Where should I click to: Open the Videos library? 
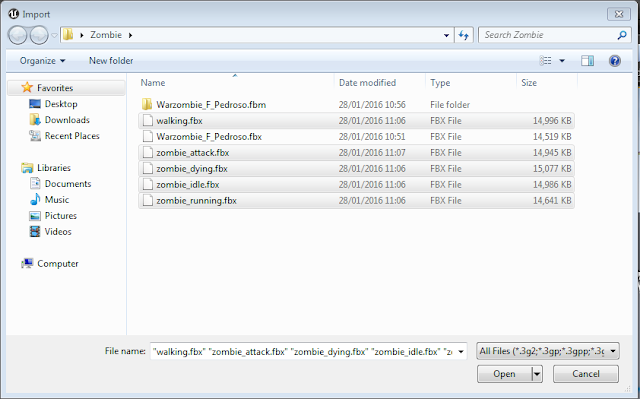pyautogui.click(x=58, y=231)
